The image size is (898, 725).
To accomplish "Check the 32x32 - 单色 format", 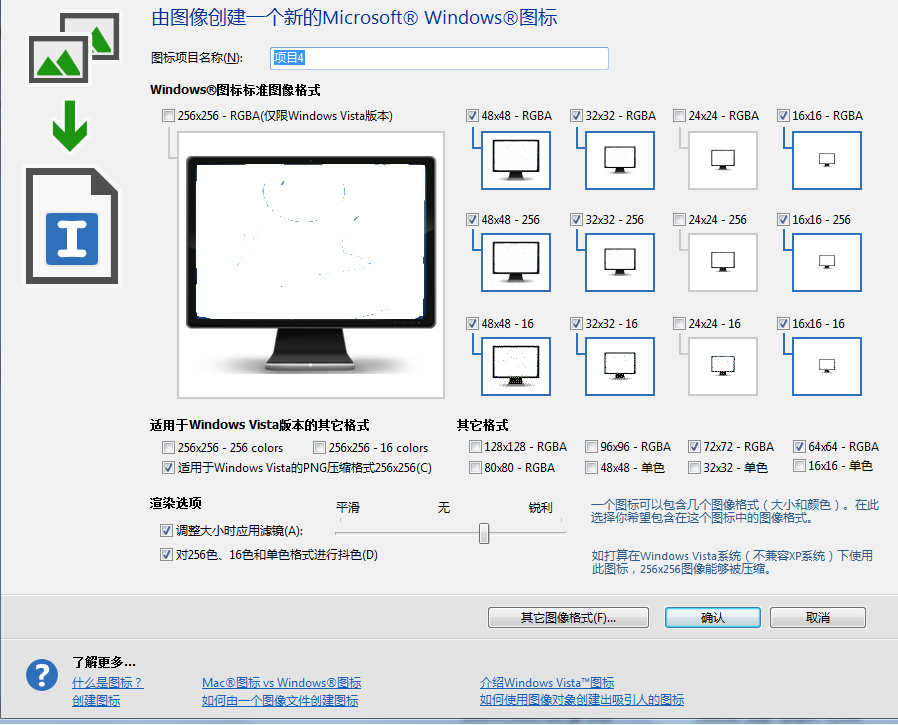I will (x=694, y=468).
